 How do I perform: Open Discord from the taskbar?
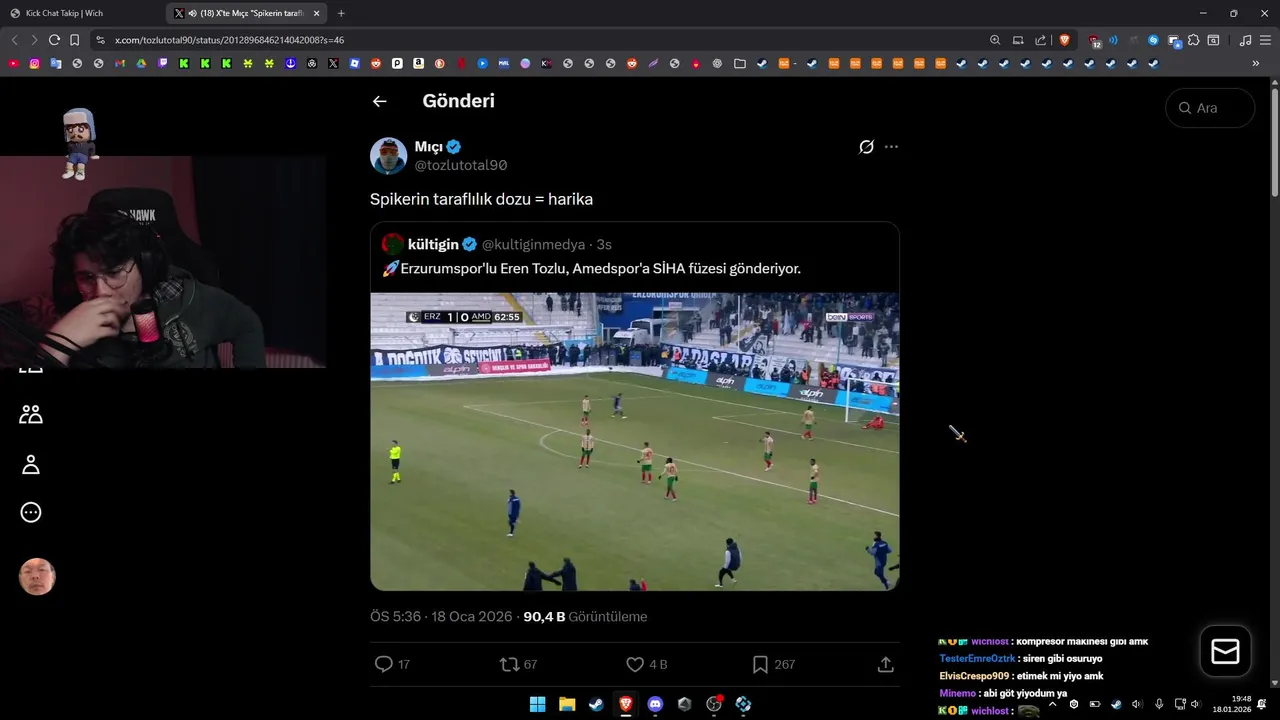[x=655, y=704]
